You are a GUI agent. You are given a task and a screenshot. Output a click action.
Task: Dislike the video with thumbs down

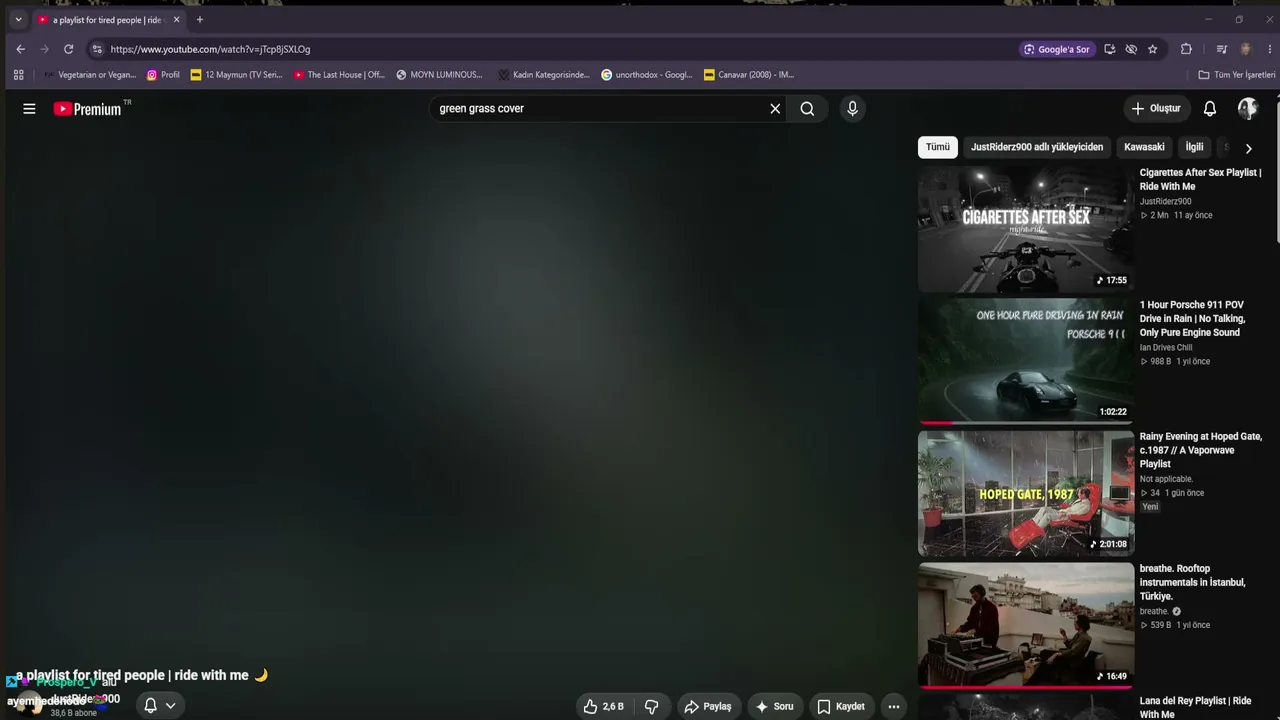[651, 706]
